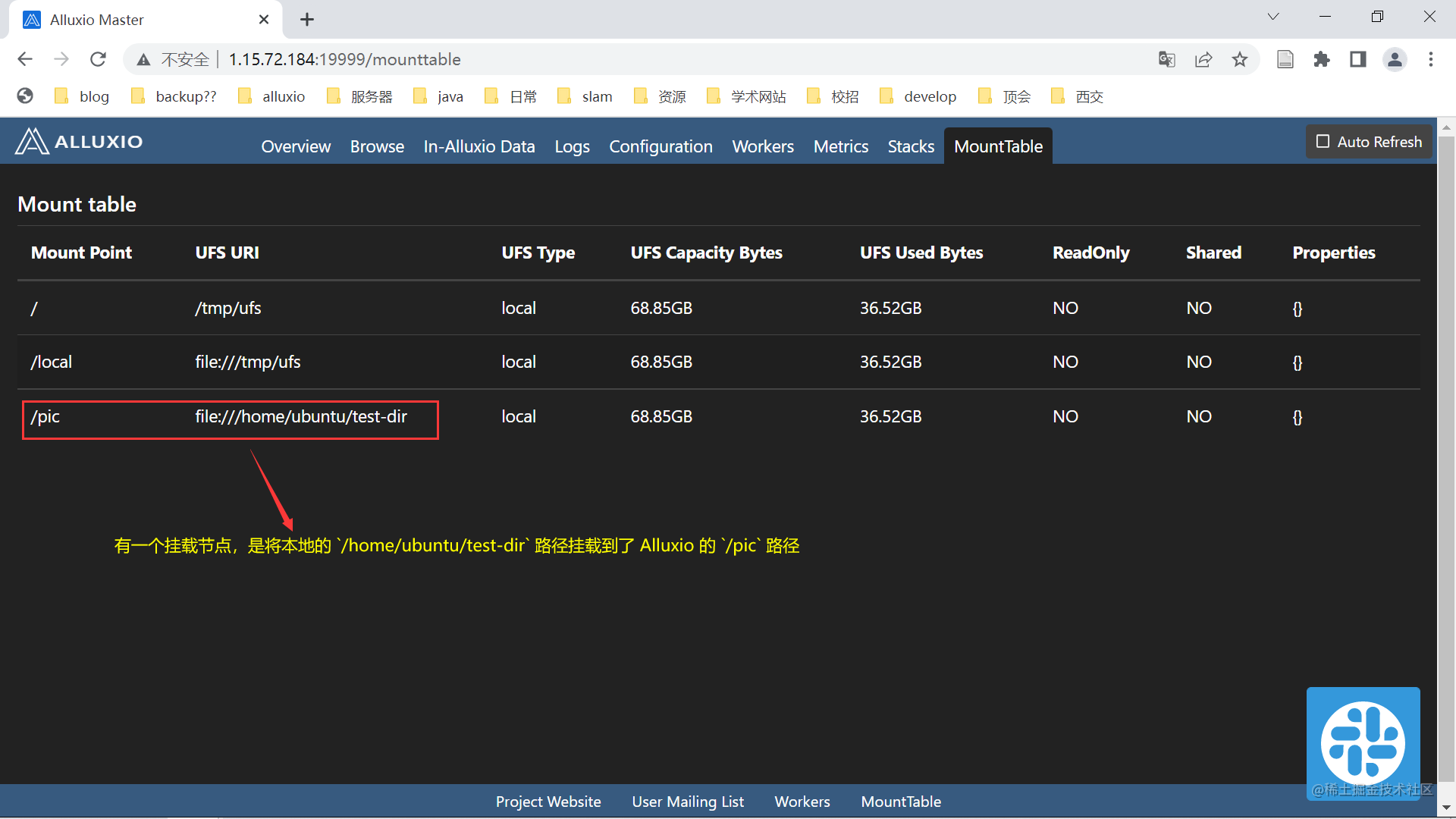The height and width of the screenshot is (819, 1456).
Task: Switch to the Browse tab
Action: click(377, 146)
